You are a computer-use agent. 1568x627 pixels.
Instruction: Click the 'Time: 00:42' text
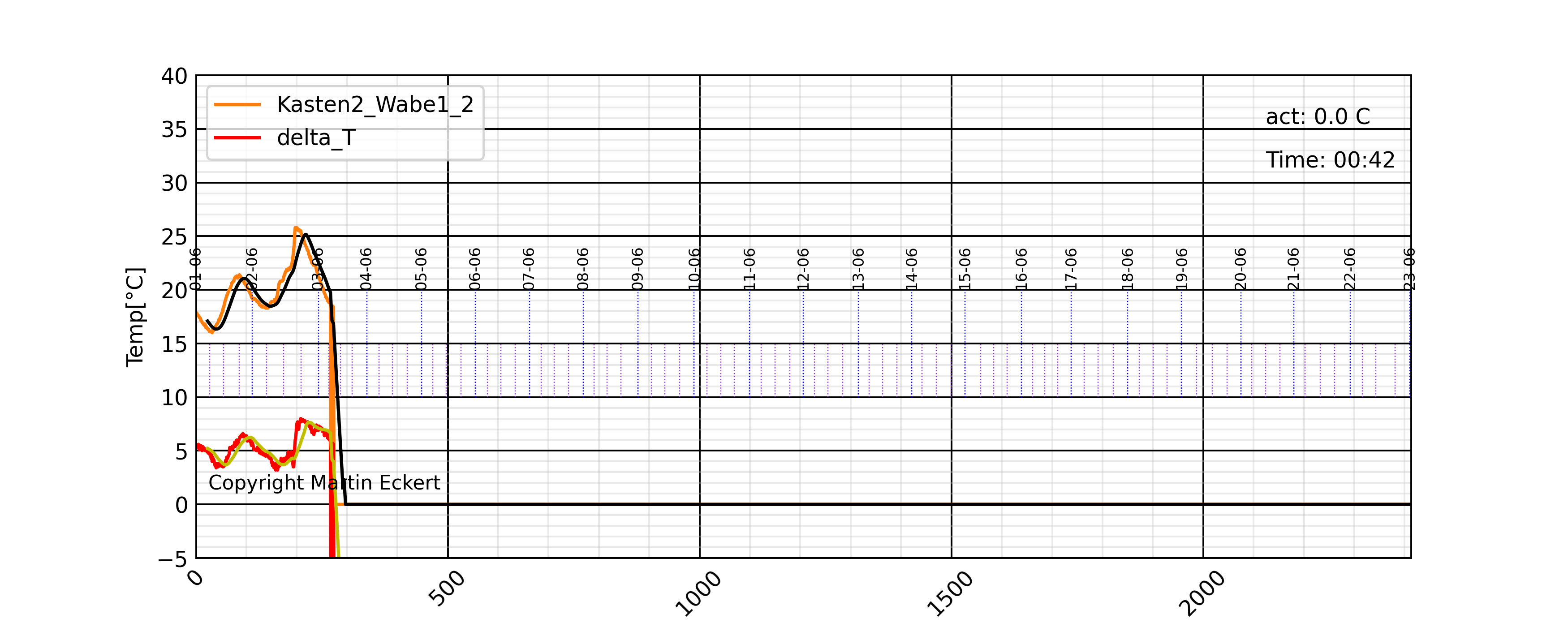click(x=1329, y=160)
